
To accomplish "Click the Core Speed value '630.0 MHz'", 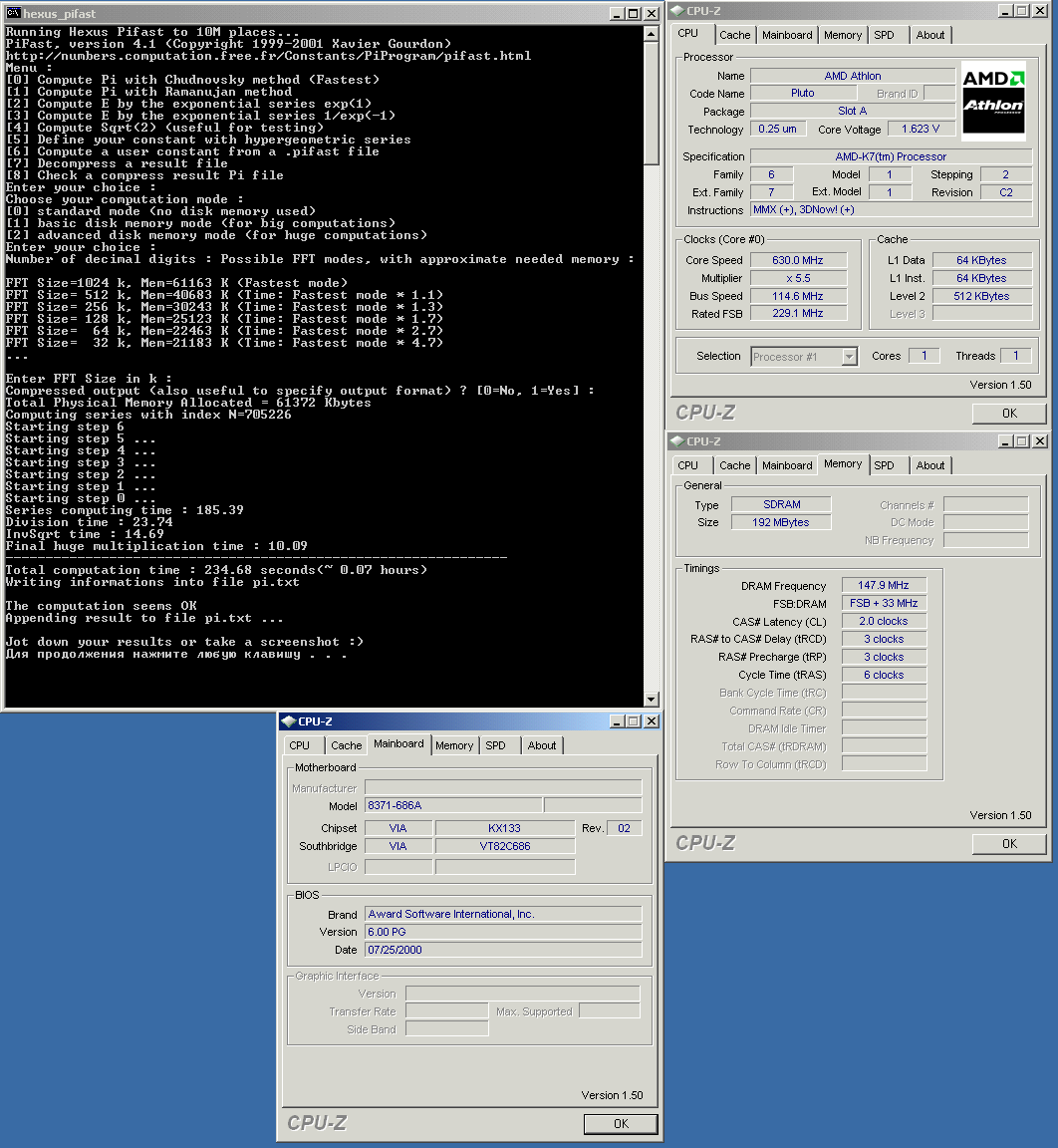I will (x=798, y=261).
